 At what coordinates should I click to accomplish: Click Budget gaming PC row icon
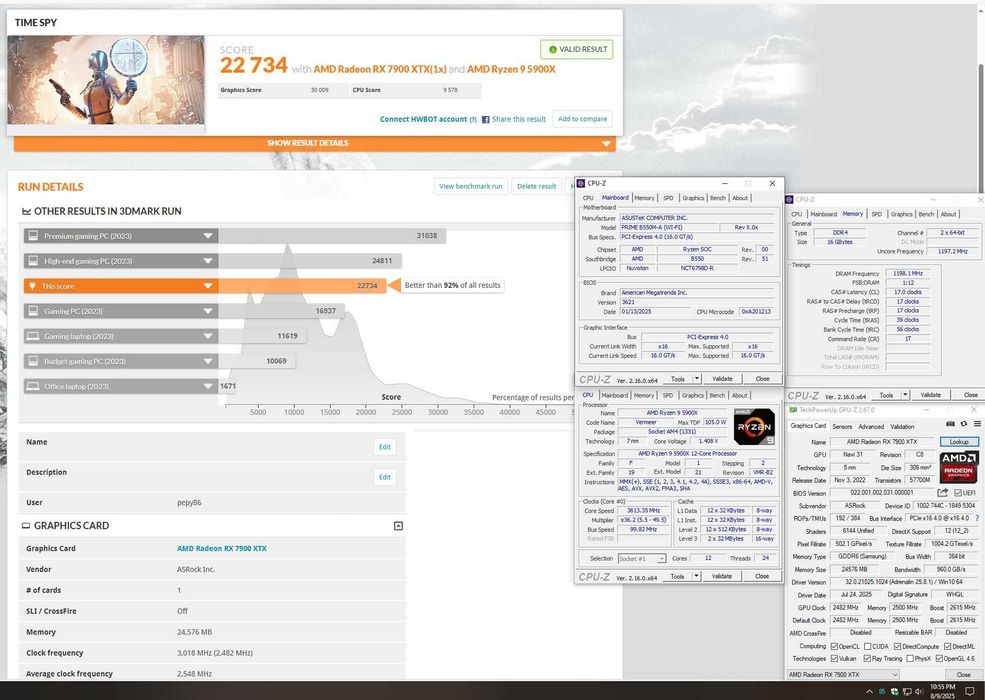click(32, 361)
